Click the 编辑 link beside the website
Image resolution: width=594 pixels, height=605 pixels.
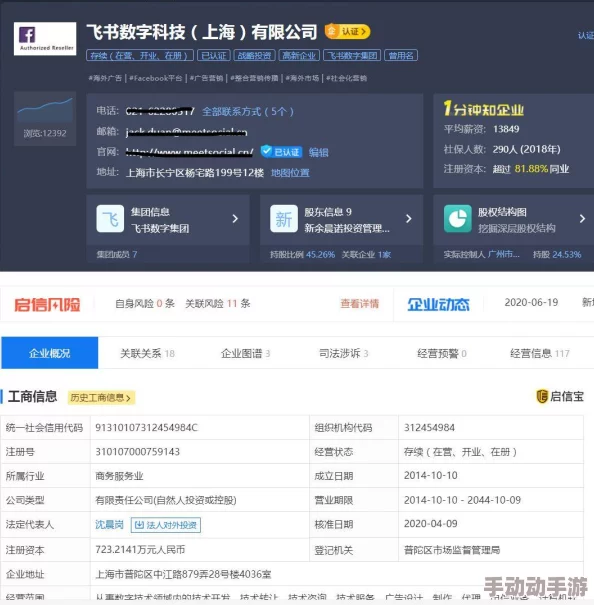click(318, 152)
